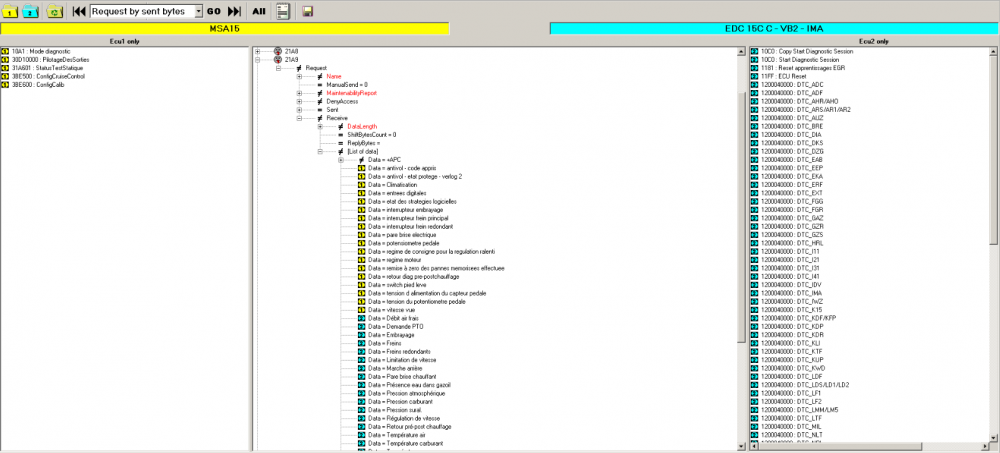Collapse the 21A9 tree node
Screen dimensions: 1000x453
click(257, 59)
